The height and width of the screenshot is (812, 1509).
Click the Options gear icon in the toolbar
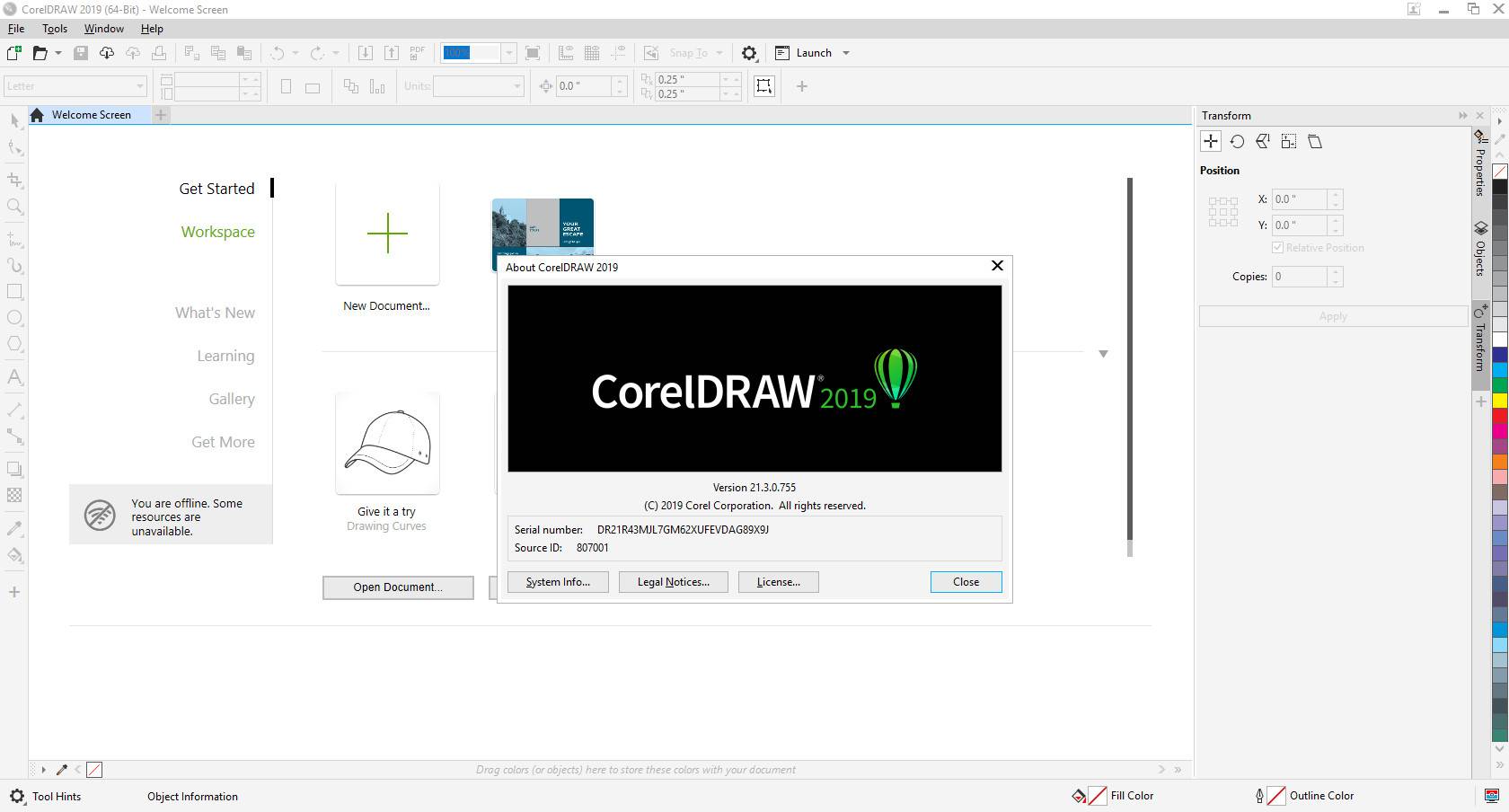[749, 53]
